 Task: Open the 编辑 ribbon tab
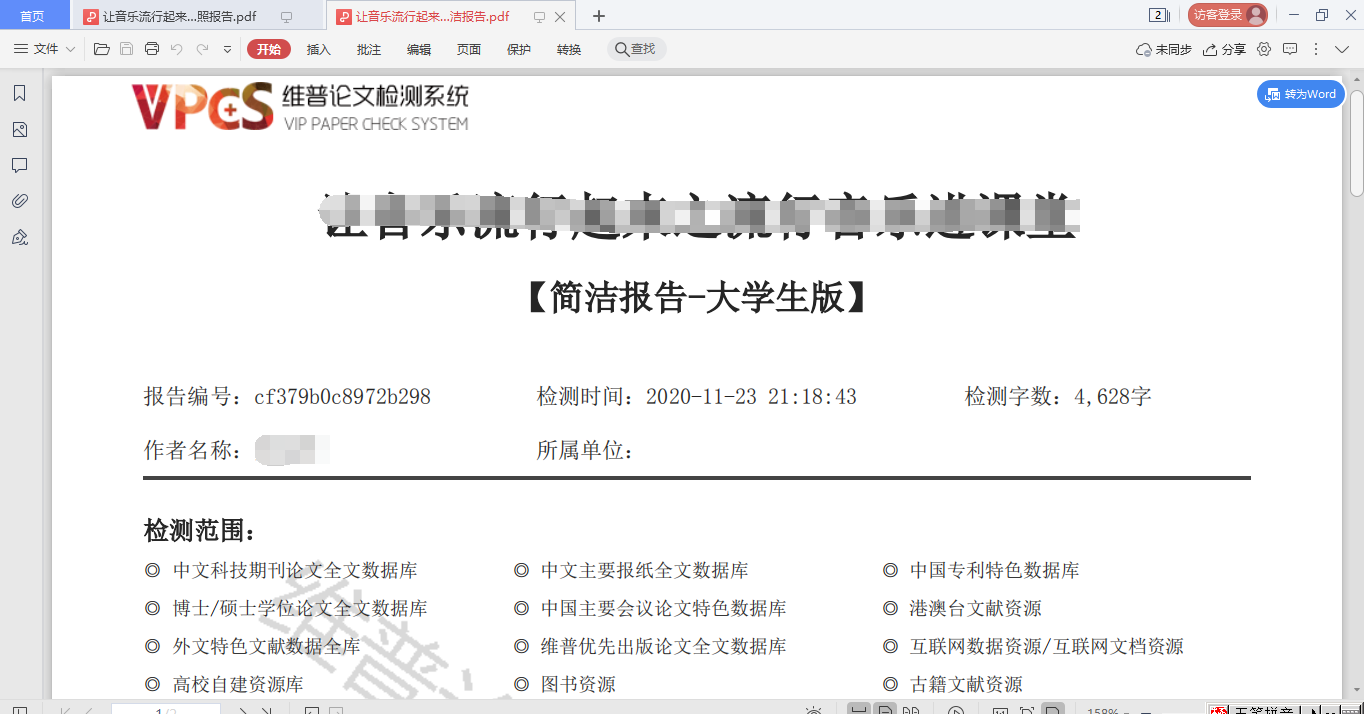point(419,49)
